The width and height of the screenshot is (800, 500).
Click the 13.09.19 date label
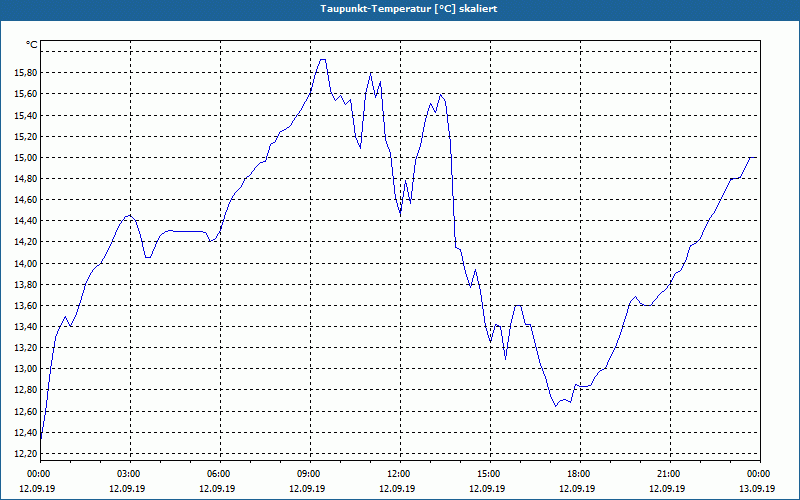tap(757, 488)
